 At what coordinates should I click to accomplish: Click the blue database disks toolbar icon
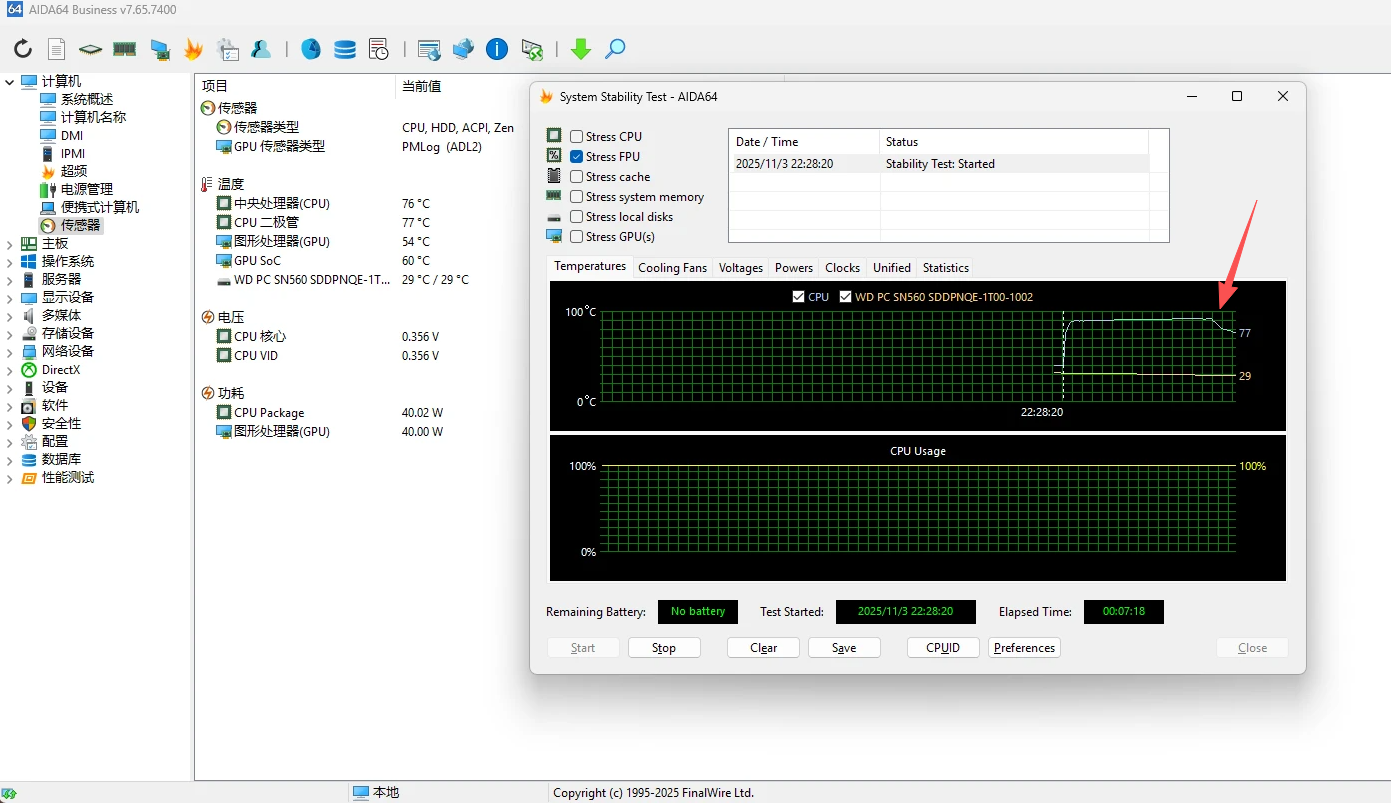pyautogui.click(x=345, y=49)
